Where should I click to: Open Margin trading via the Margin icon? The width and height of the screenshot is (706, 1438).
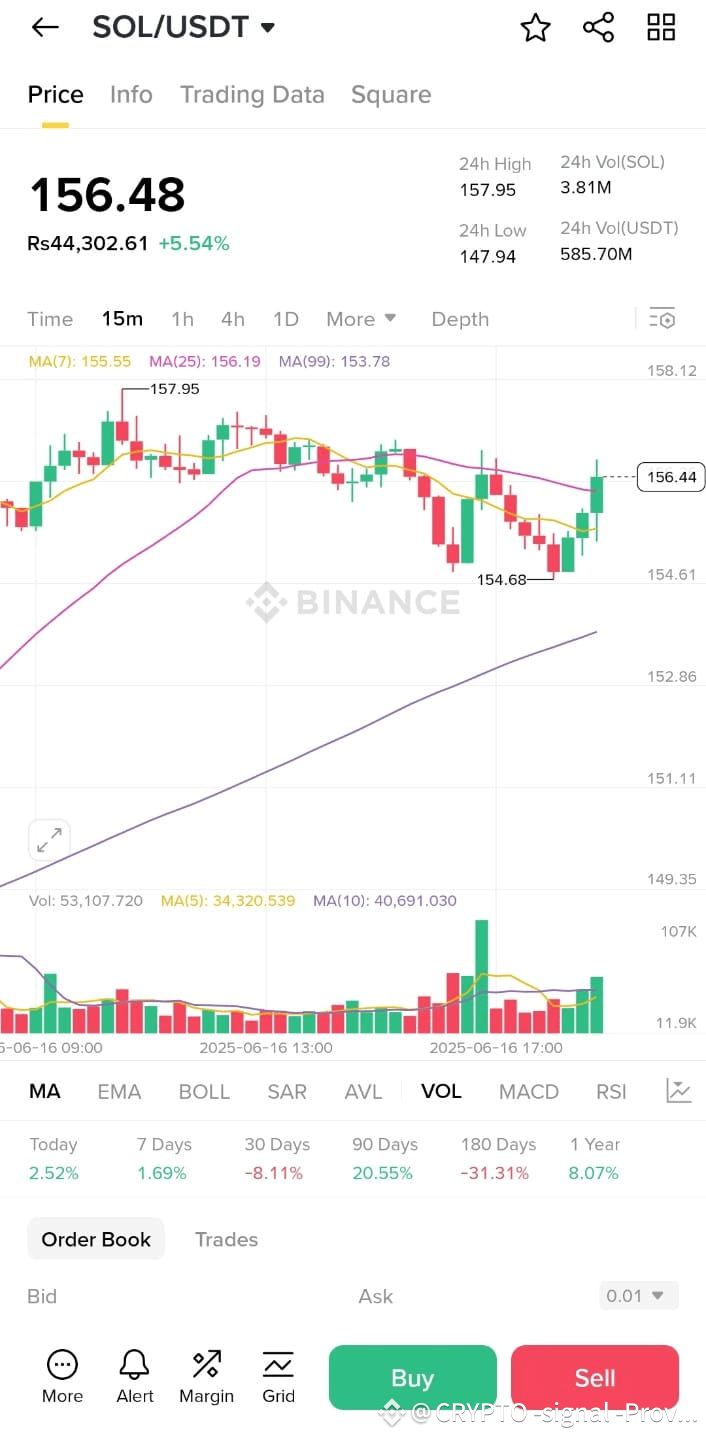pos(206,1376)
